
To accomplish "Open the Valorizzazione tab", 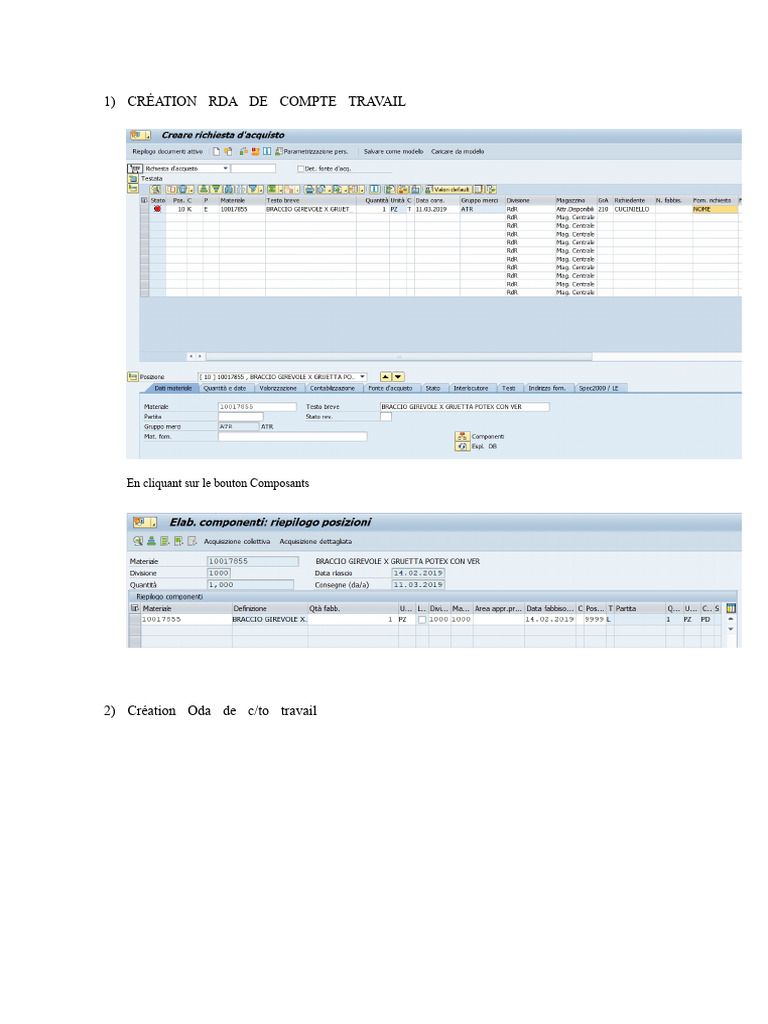I will pos(278,388).
